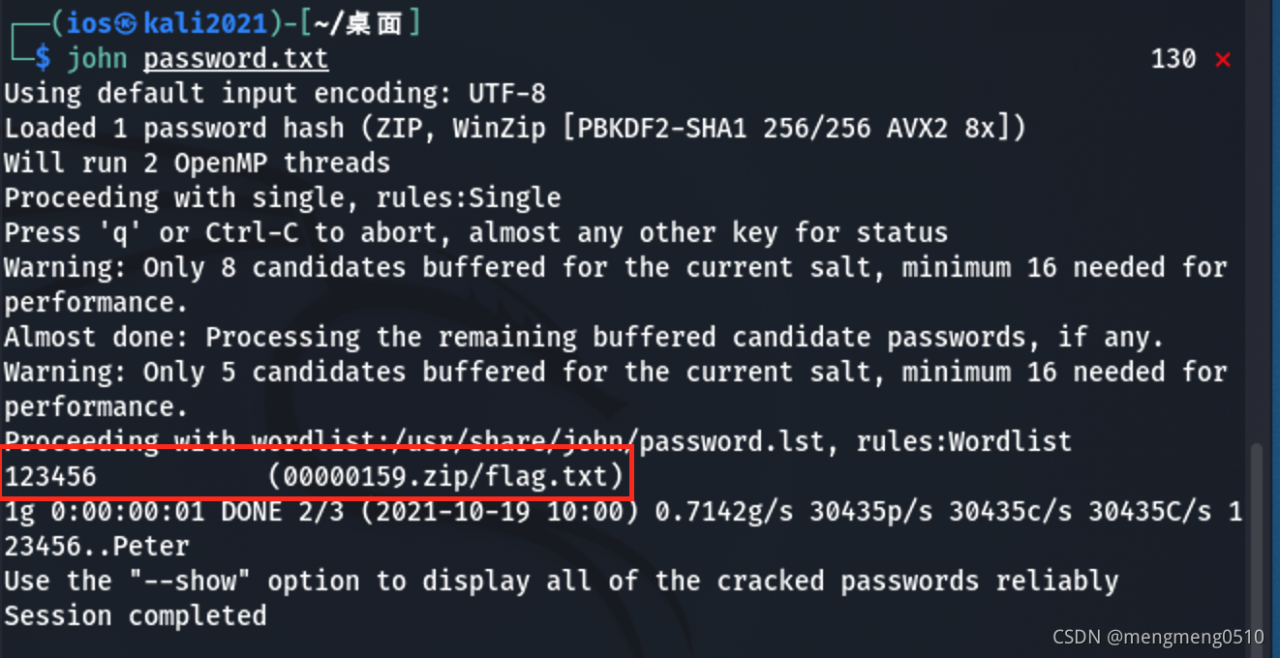Click the exit code 130
Image resolution: width=1280 pixels, height=658 pixels.
coord(1173,59)
